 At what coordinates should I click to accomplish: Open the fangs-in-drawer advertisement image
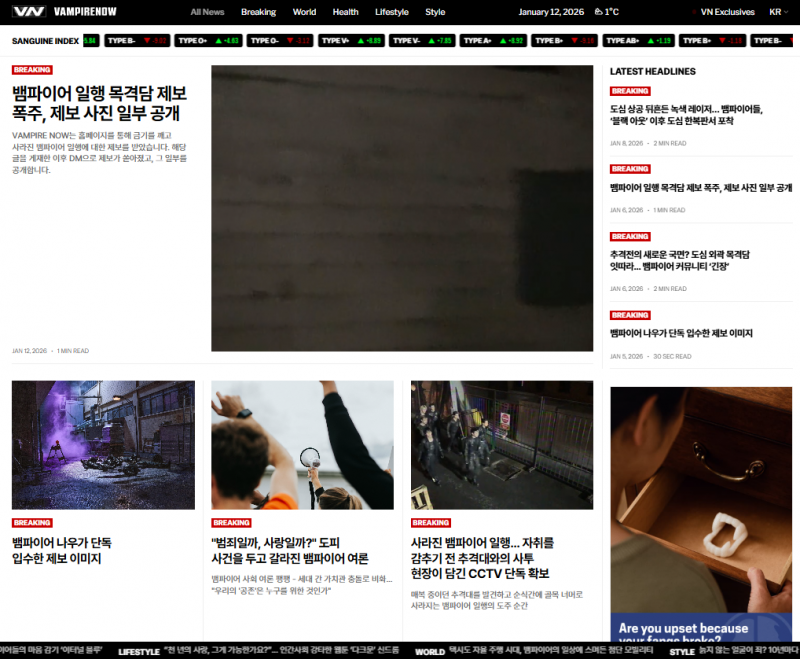coord(701,500)
